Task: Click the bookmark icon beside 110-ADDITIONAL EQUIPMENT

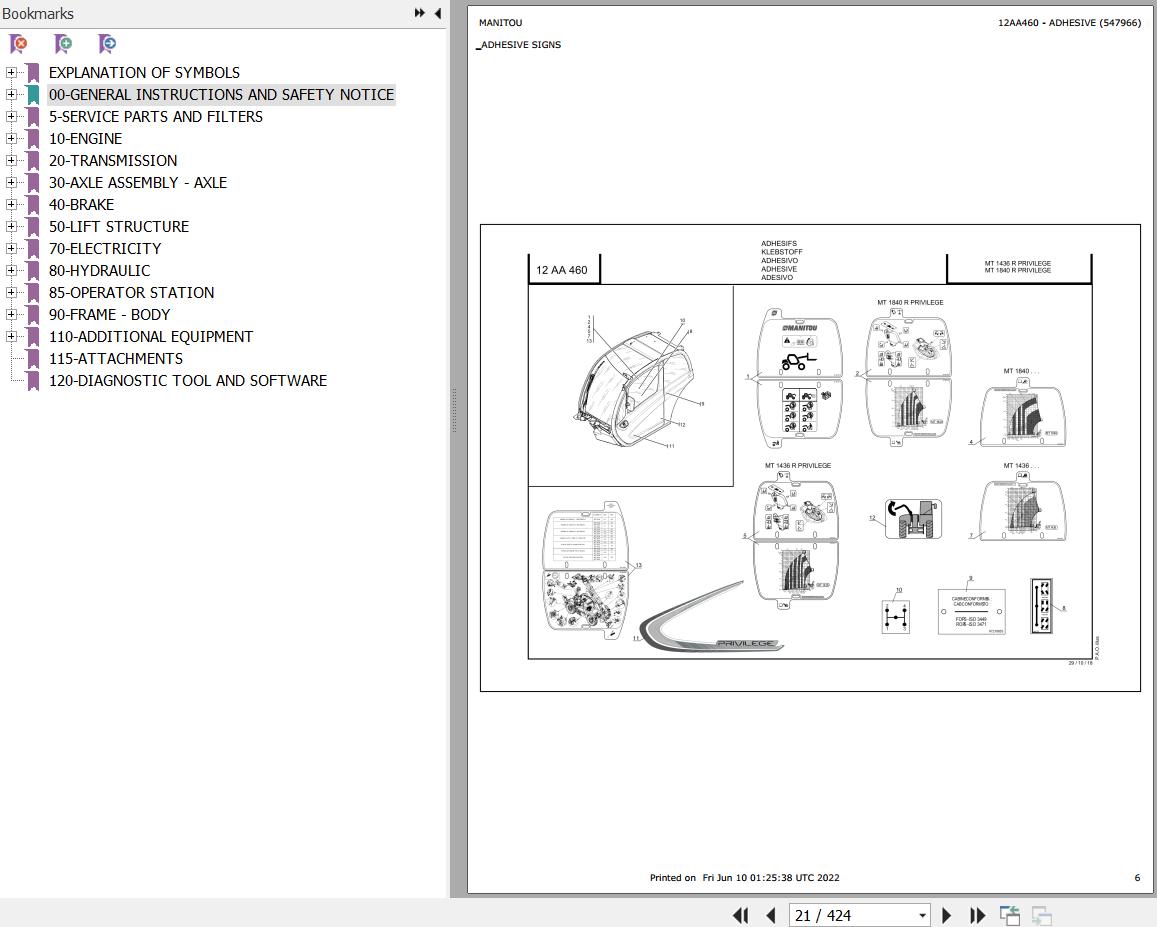Action: click(x=32, y=337)
